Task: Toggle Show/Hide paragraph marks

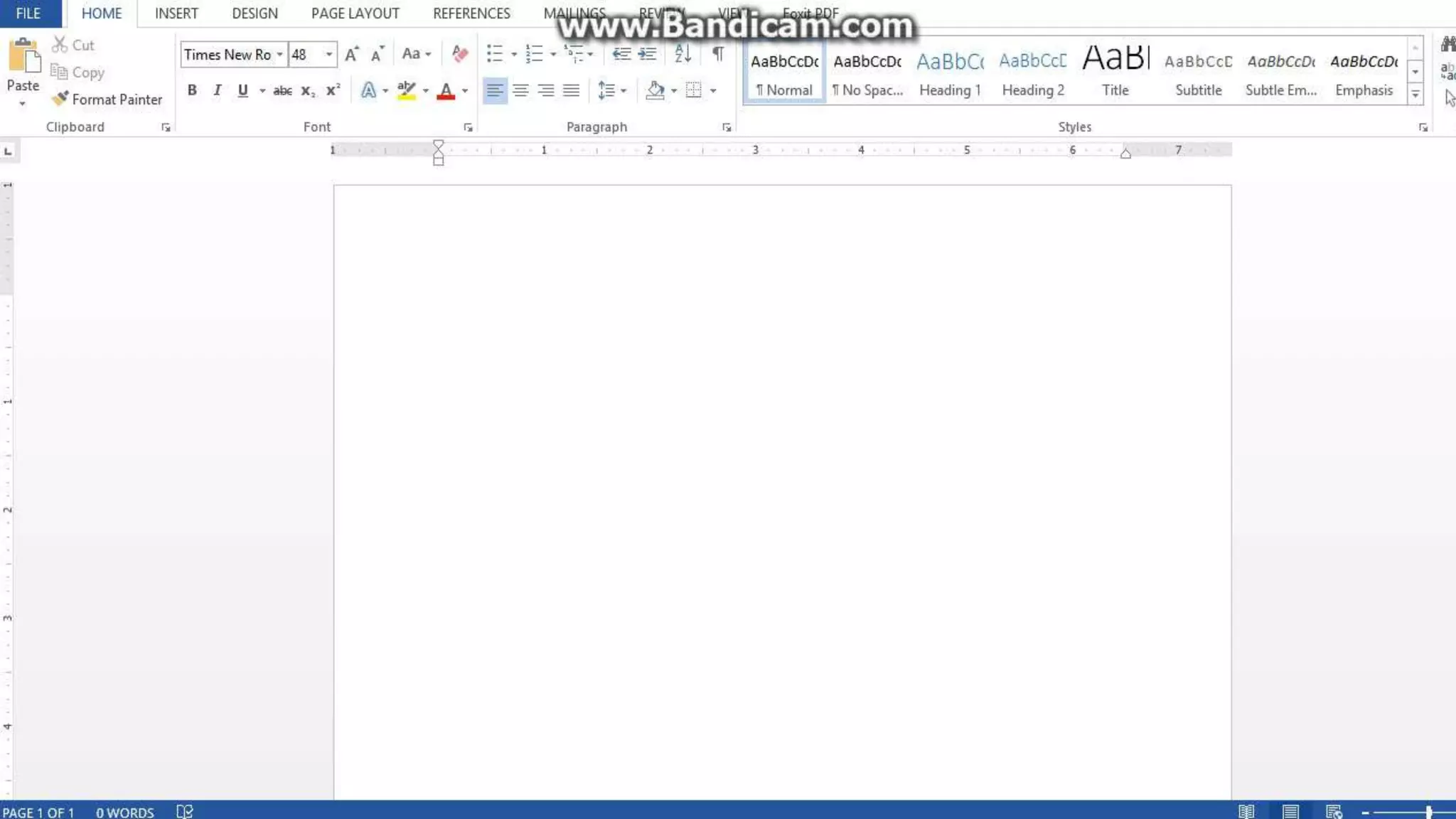Action: tap(718, 54)
